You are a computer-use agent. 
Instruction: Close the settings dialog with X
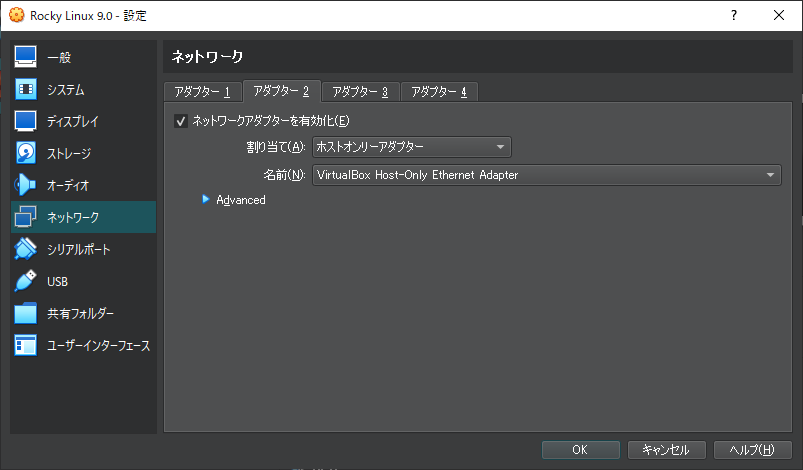(x=779, y=15)
